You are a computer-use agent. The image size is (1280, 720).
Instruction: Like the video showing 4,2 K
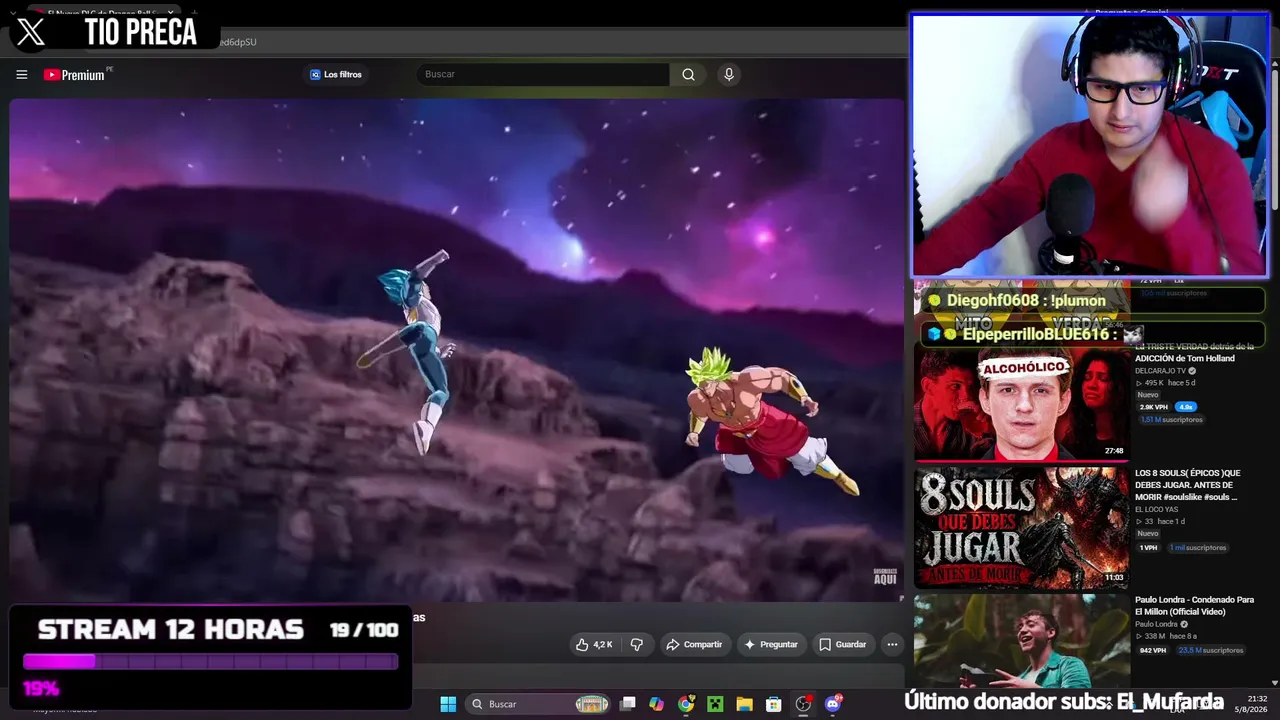click(595, 645)
